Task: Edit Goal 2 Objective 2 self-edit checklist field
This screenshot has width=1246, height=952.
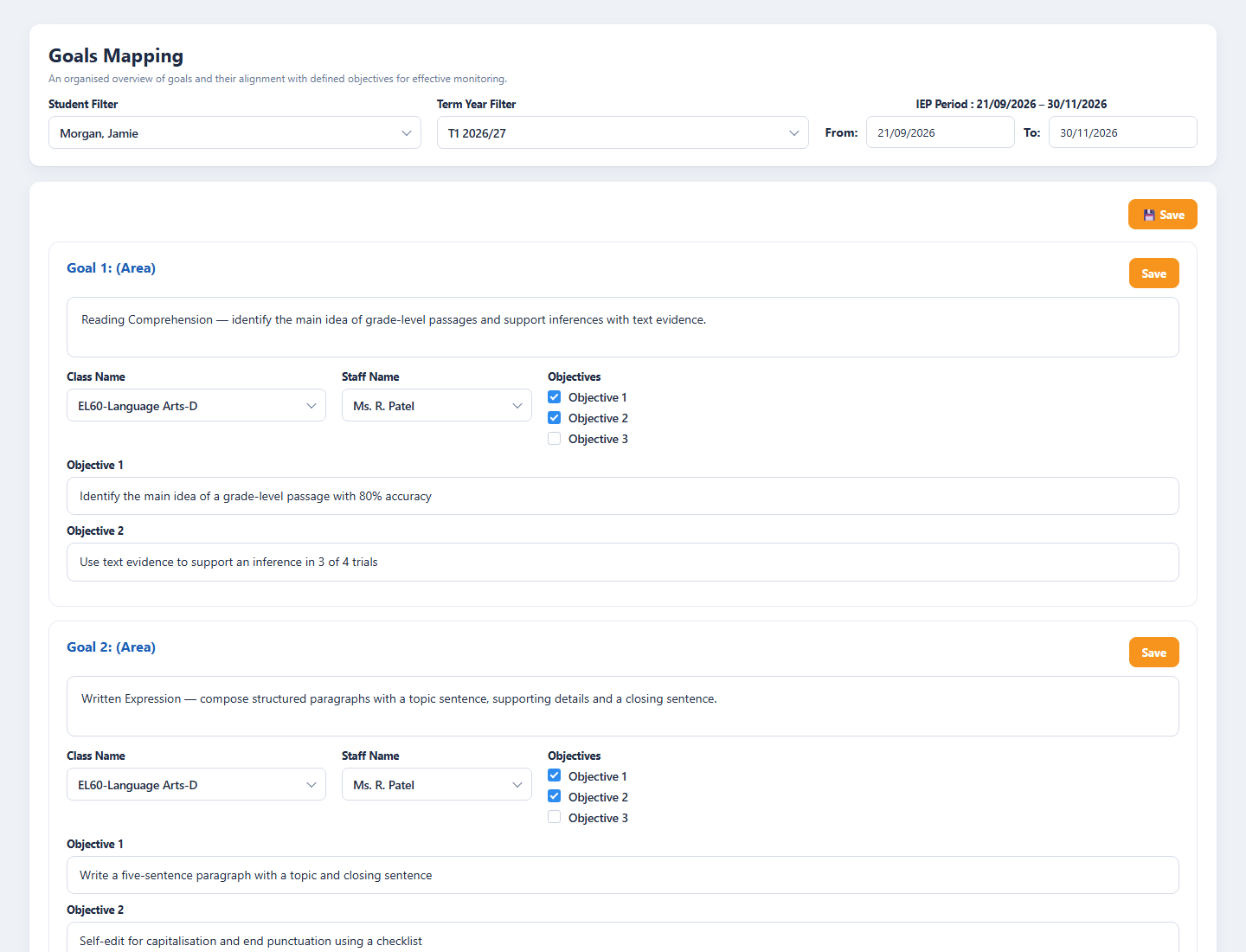Action: click(622, 938)
